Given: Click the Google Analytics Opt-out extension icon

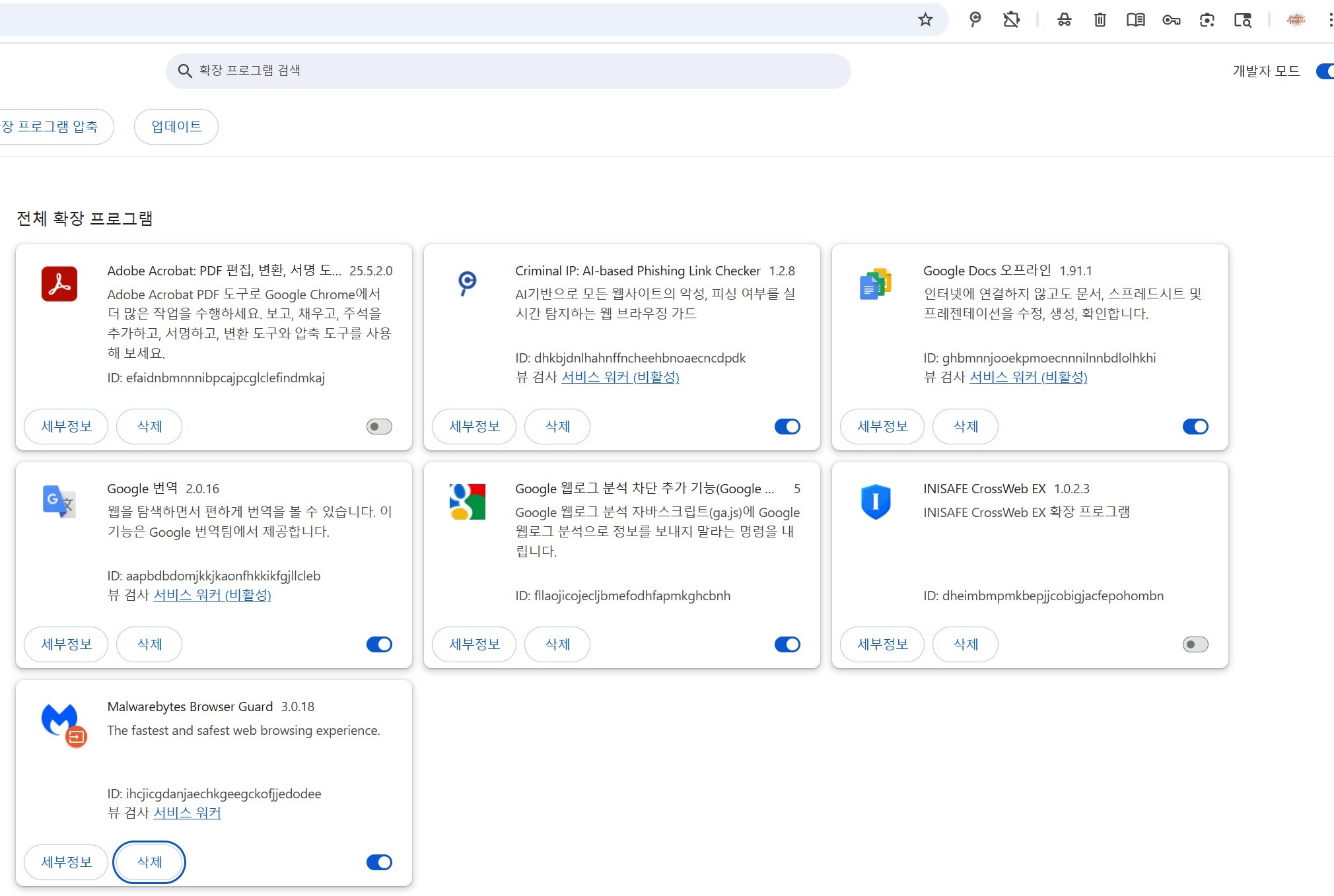Looking at the screenshot, I should click(x=467, y=502).
